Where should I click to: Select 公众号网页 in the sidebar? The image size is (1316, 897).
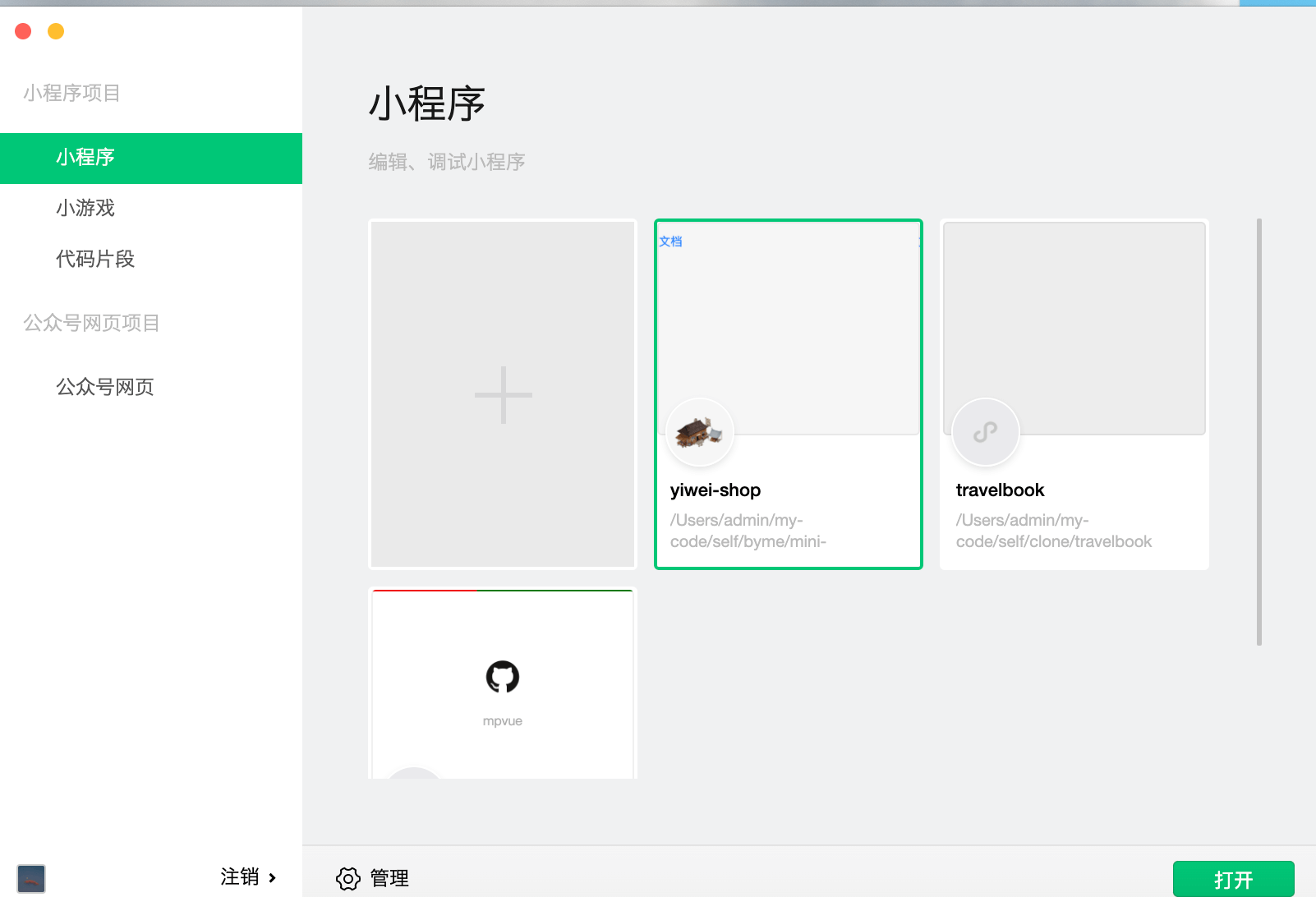pos(105,388)
